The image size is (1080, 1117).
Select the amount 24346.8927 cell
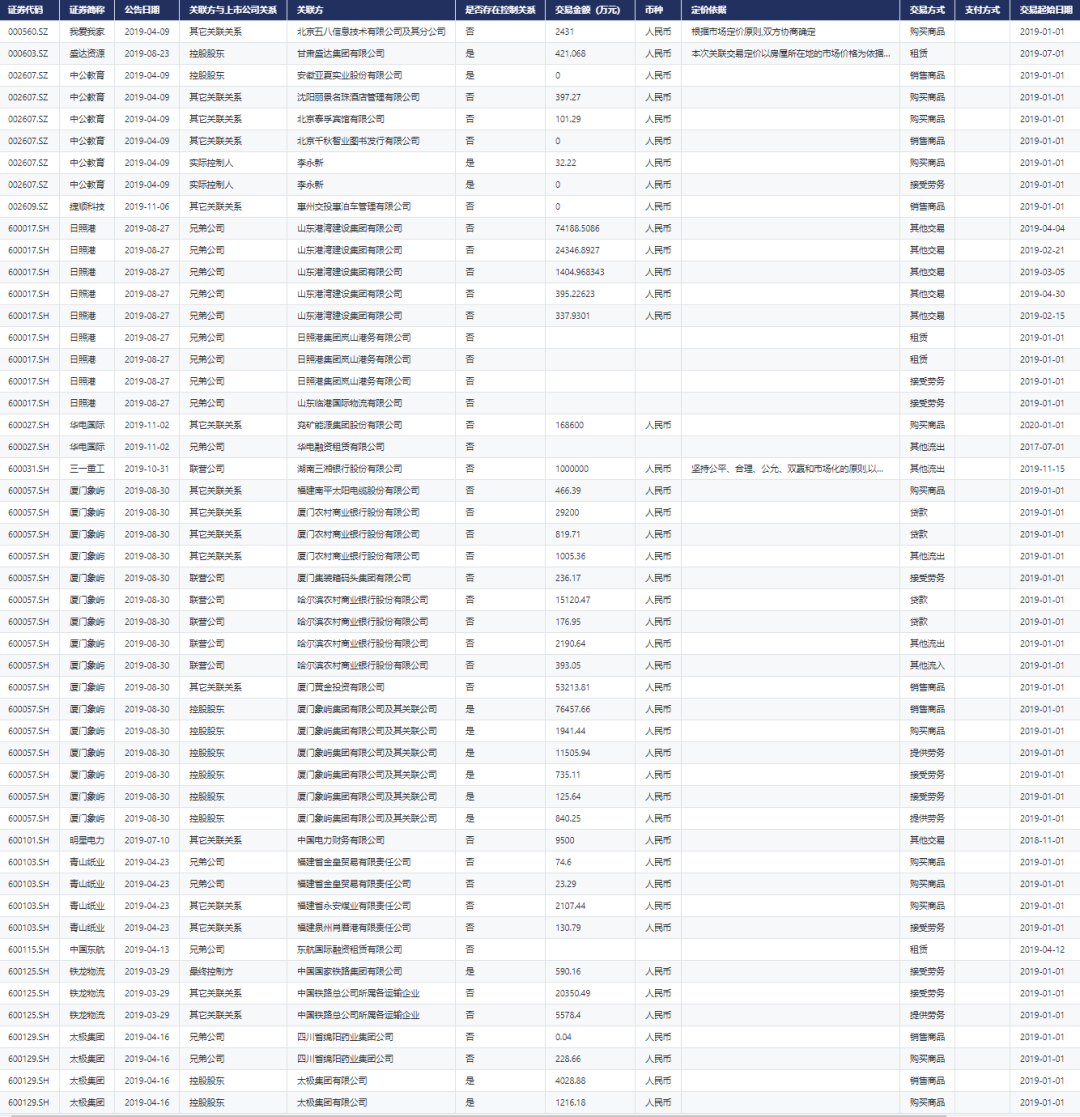577,250
